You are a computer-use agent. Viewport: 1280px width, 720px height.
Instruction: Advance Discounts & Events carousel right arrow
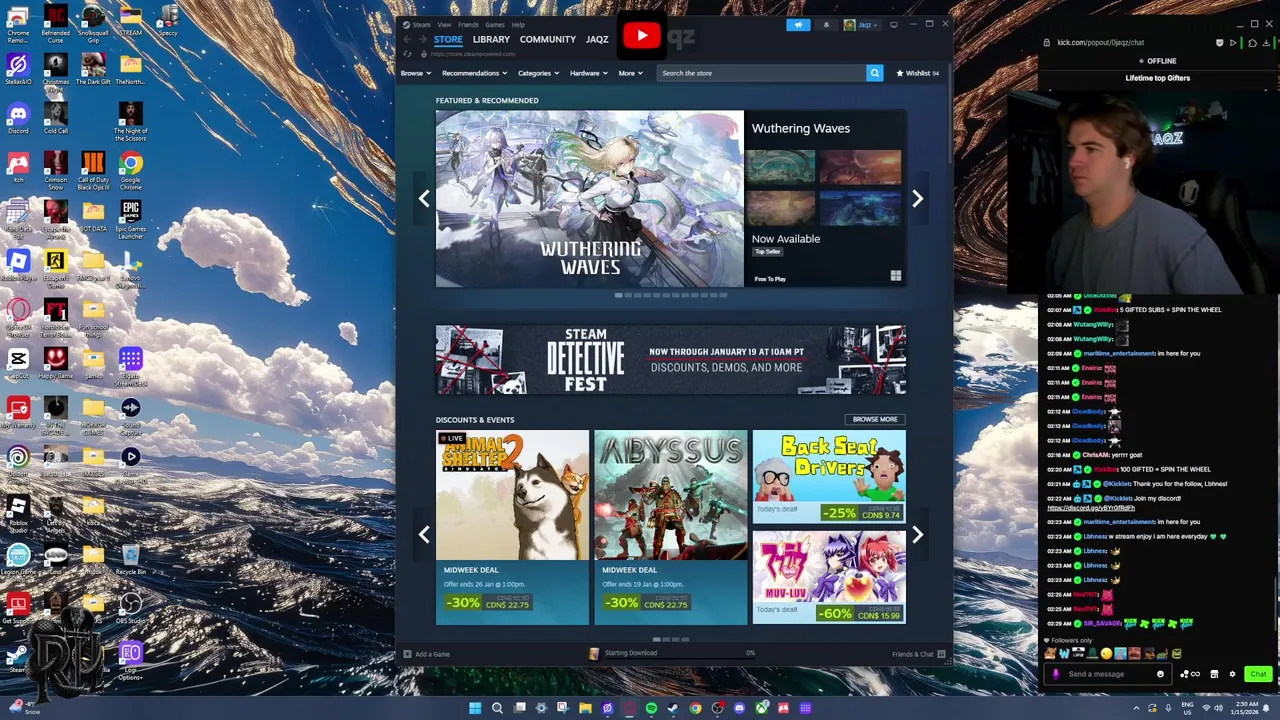pos(917,534)
